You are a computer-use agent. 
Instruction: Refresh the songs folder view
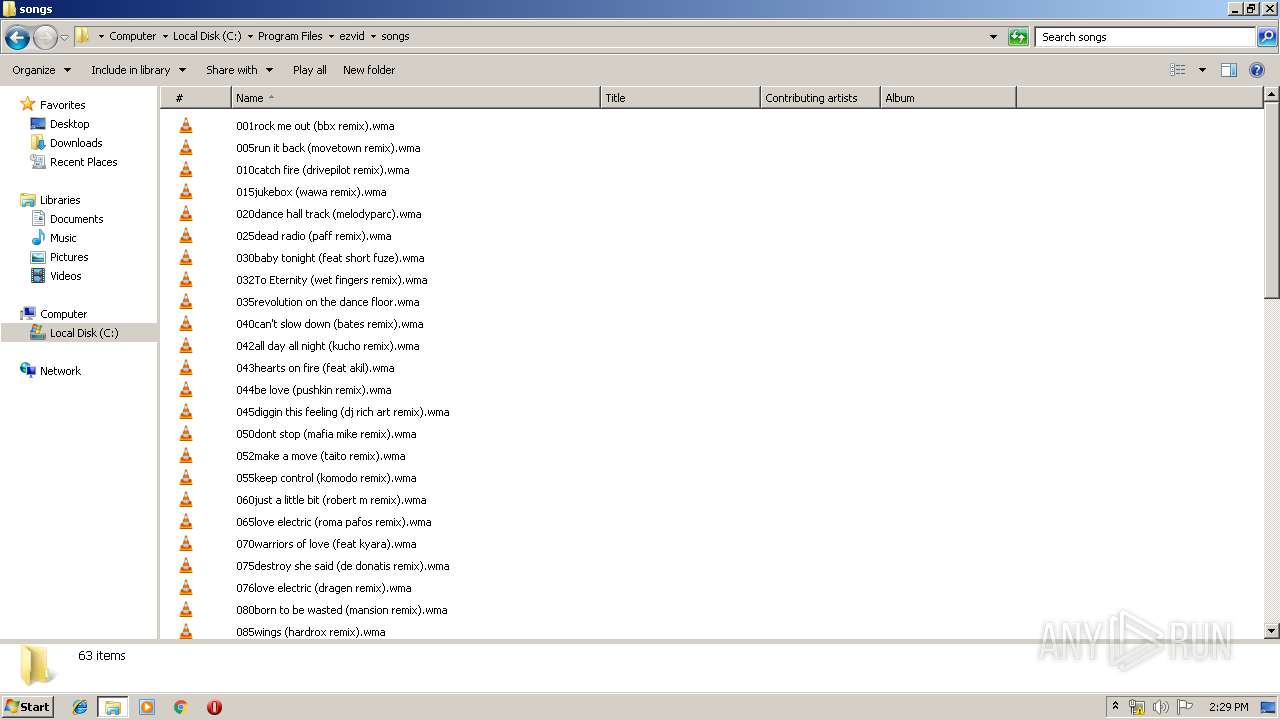coord(1018,37)
